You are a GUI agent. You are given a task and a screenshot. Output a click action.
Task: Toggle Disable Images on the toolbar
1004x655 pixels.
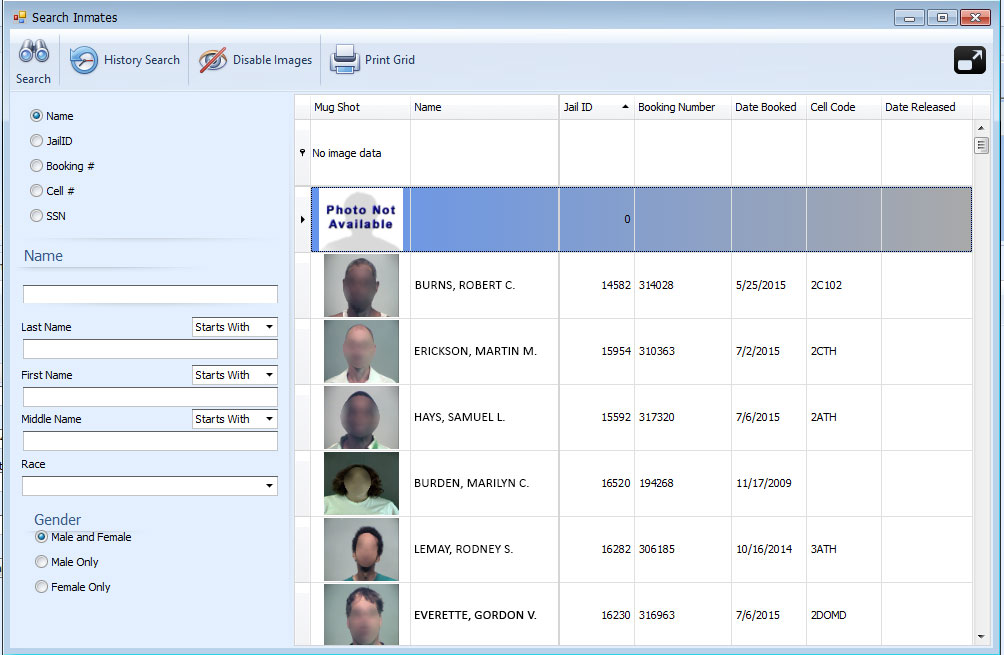point(256,59)
